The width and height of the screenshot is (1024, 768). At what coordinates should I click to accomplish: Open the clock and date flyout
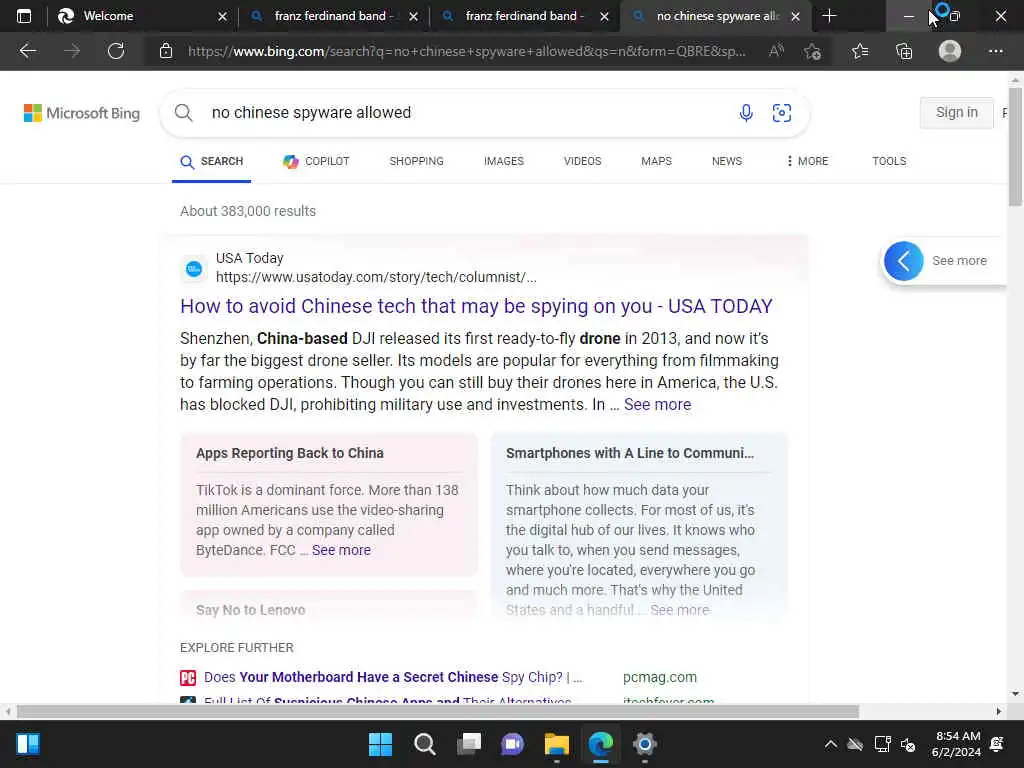956,744
